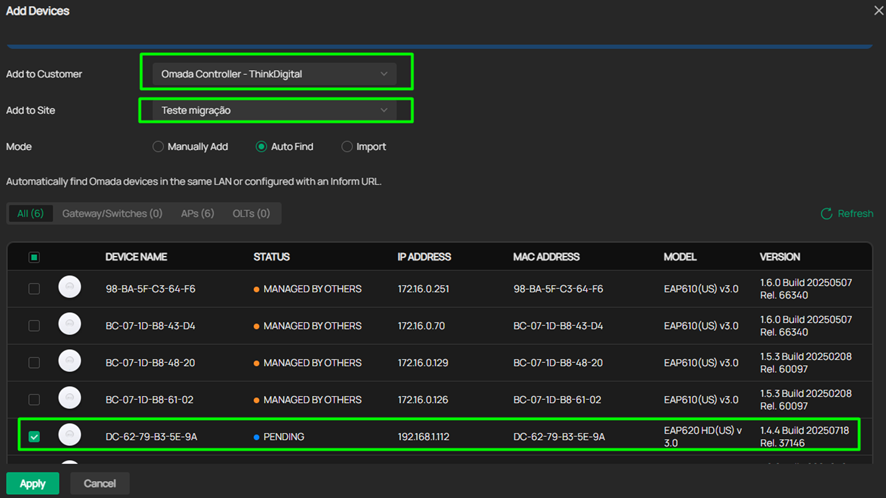Click the device icon for BC-07-1D-B8-43-D4
The image size is (886, 498).
point(69,326)
